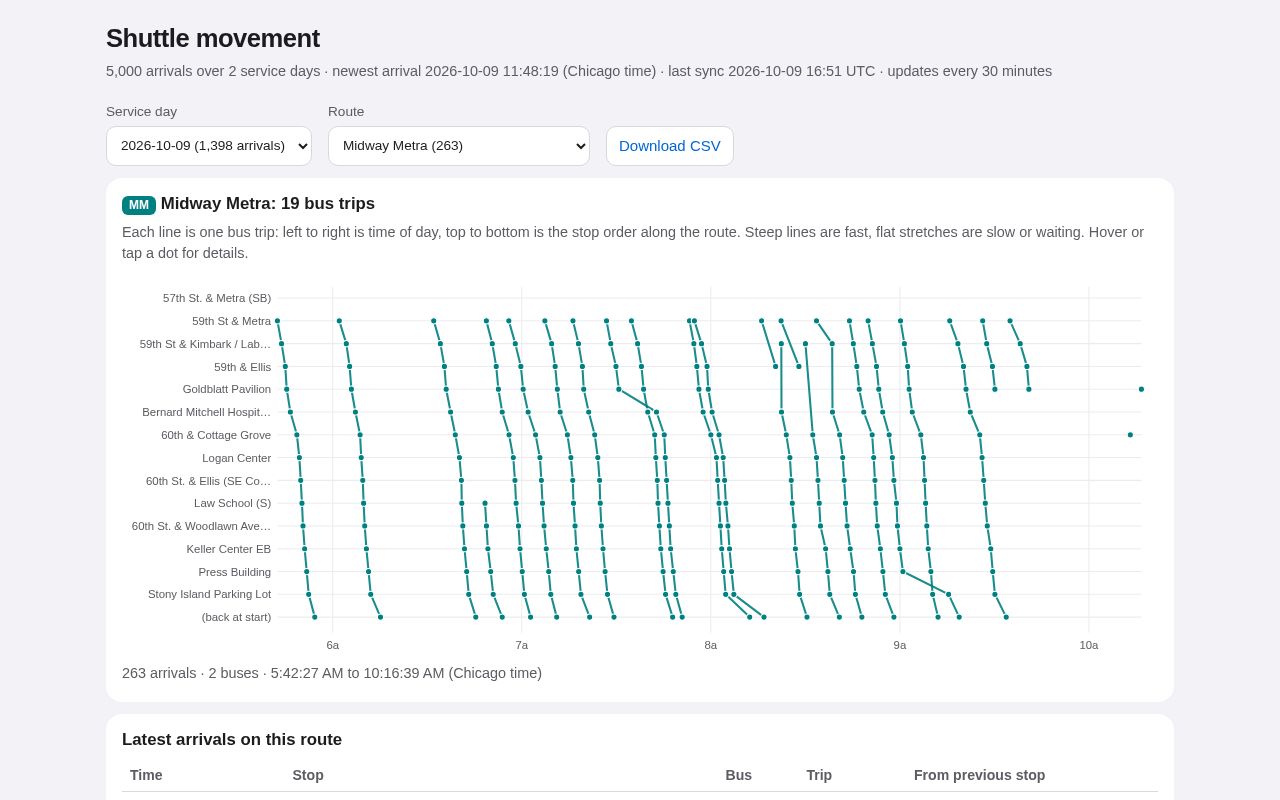The height and width of the screenshot is (800, 1280).
Task: Click the '57th St. & Metra (SB)' stop label
Action: [x=217, y=298]
